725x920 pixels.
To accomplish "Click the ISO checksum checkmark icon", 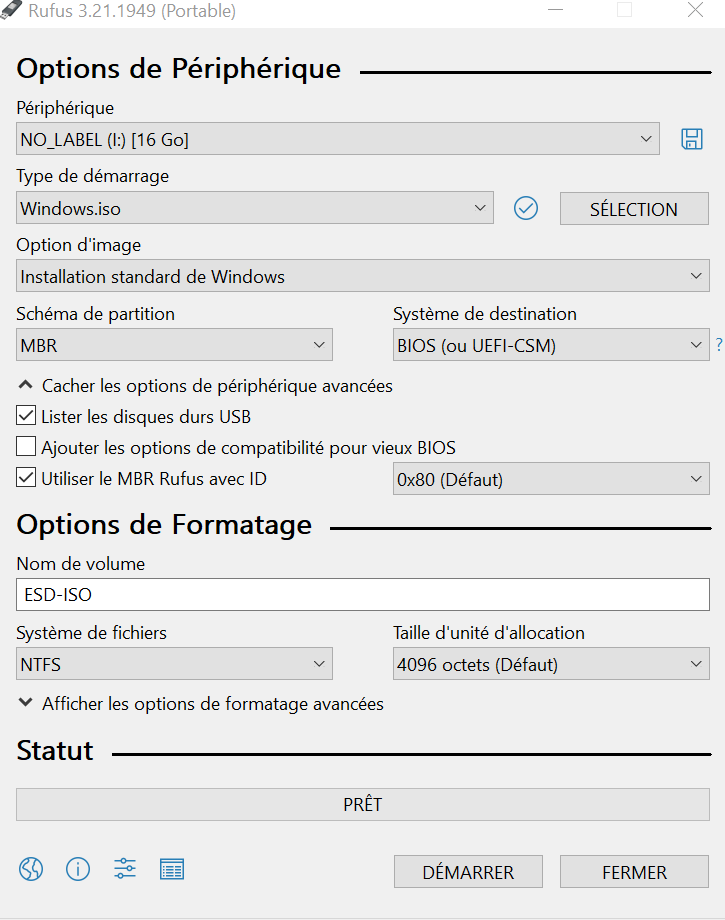I will point(526,208).
